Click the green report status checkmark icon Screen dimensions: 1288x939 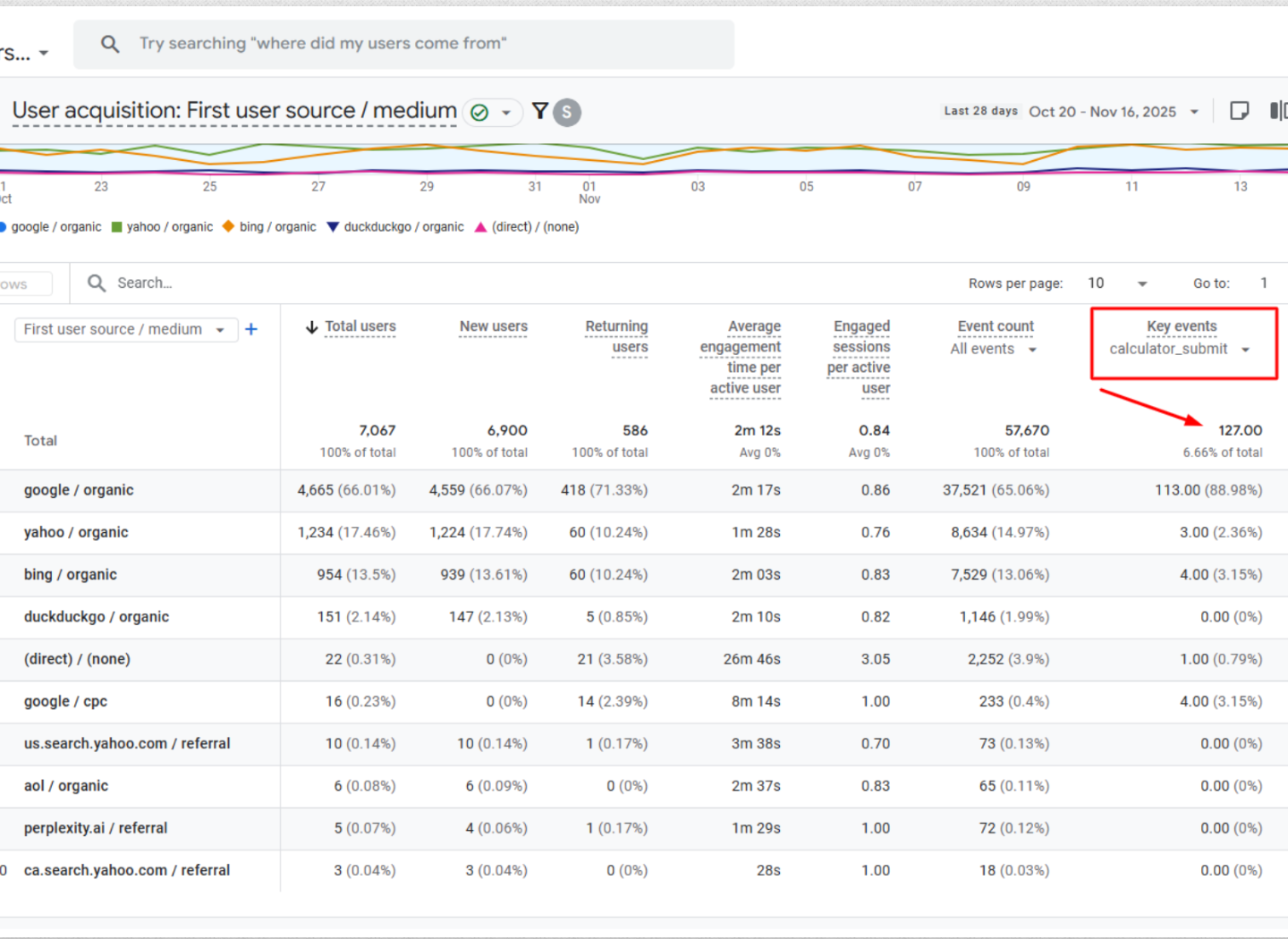(x=480, y=113)
